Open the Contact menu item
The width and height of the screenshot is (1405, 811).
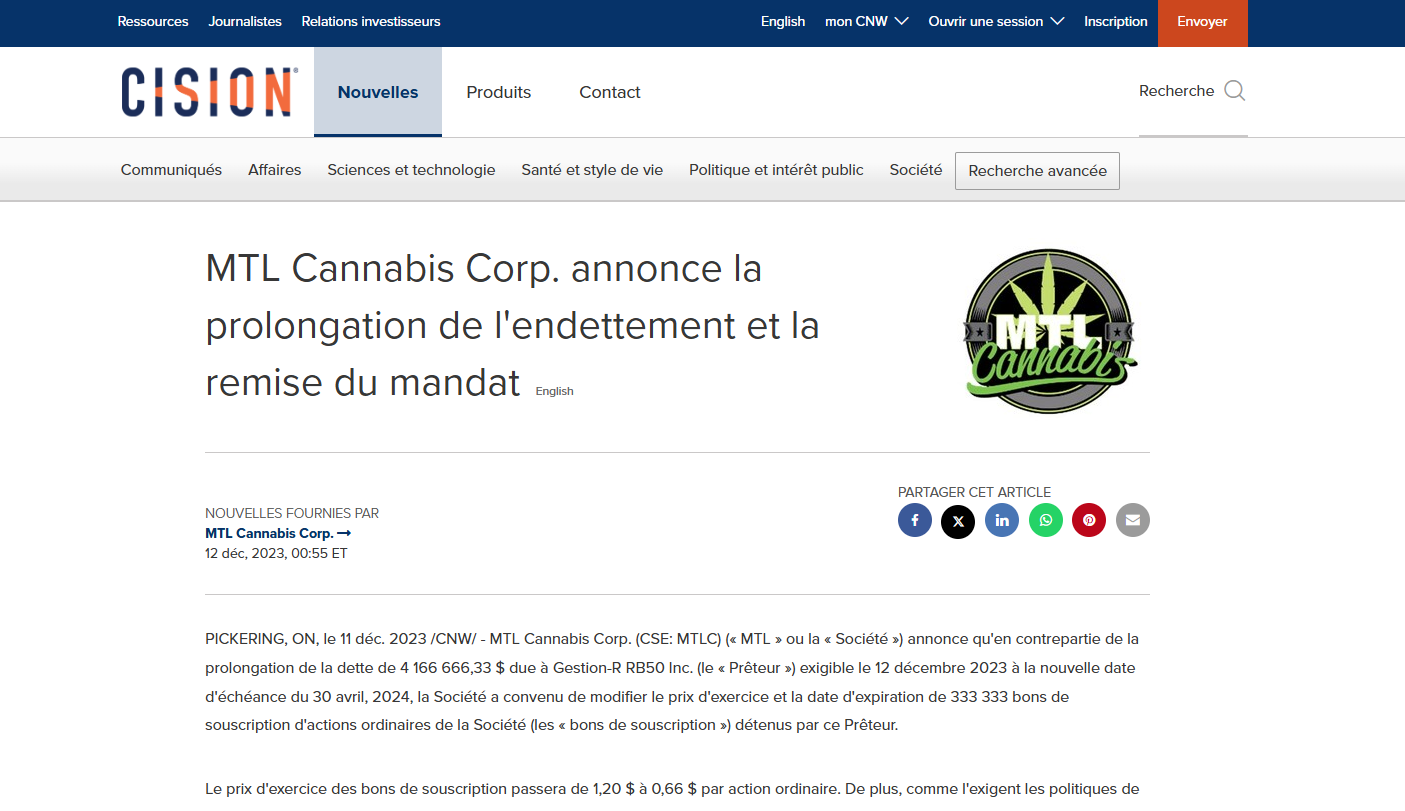click(x=610, y=92)
